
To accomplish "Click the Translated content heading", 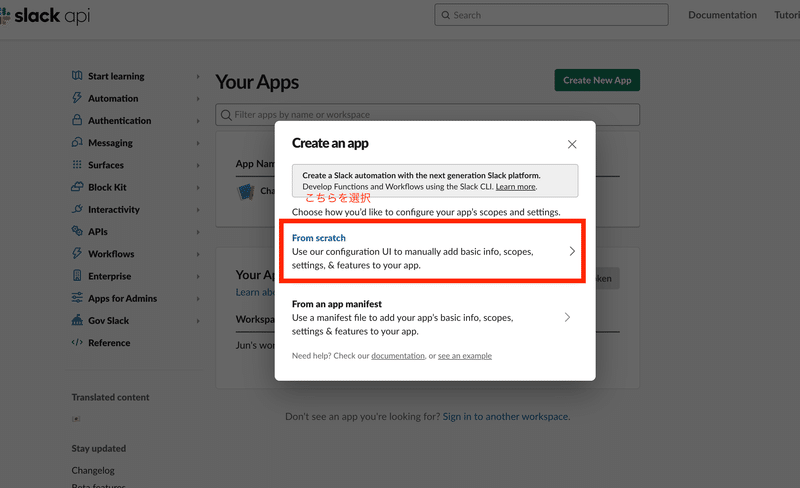I will (110, 397).
